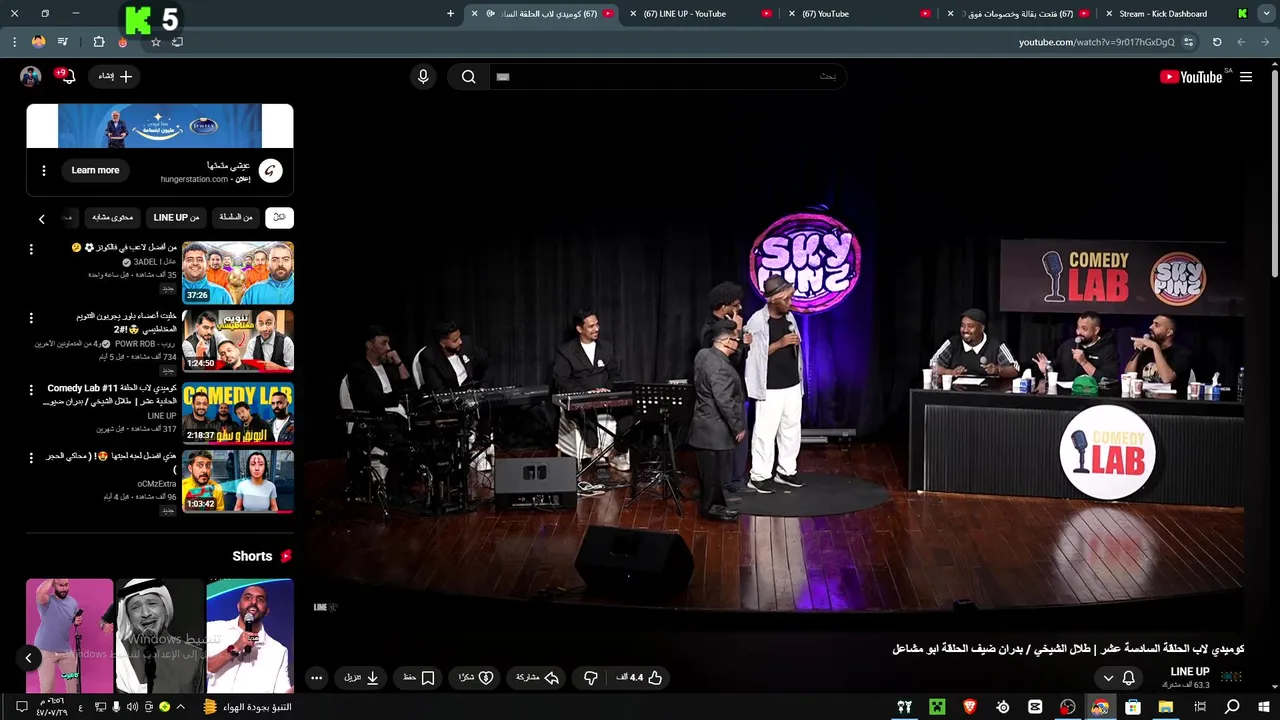Click Learn more on the ad

coord(95,170)
